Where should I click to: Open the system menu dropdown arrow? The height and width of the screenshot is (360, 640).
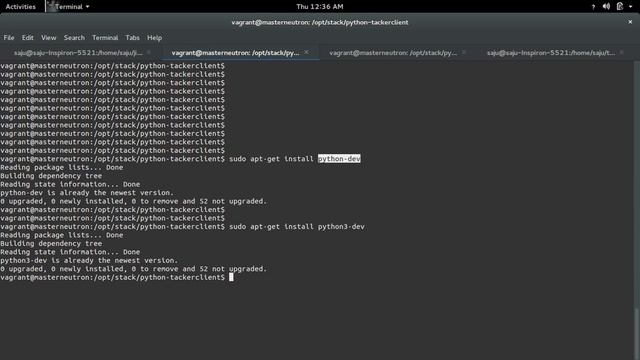point(631,7)
